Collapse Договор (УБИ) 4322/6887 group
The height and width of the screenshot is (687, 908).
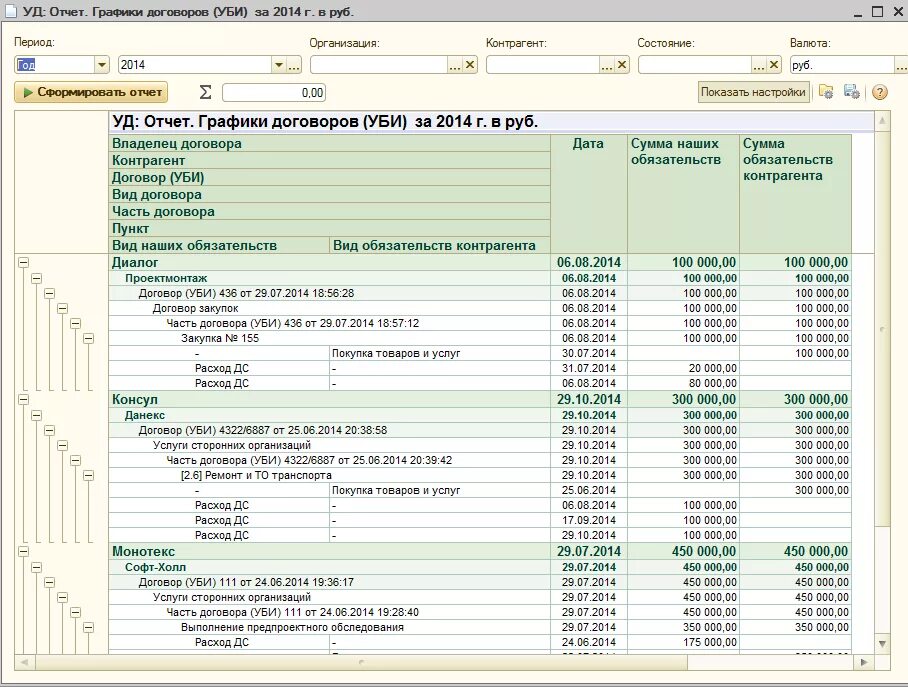[x=49, y=430]
